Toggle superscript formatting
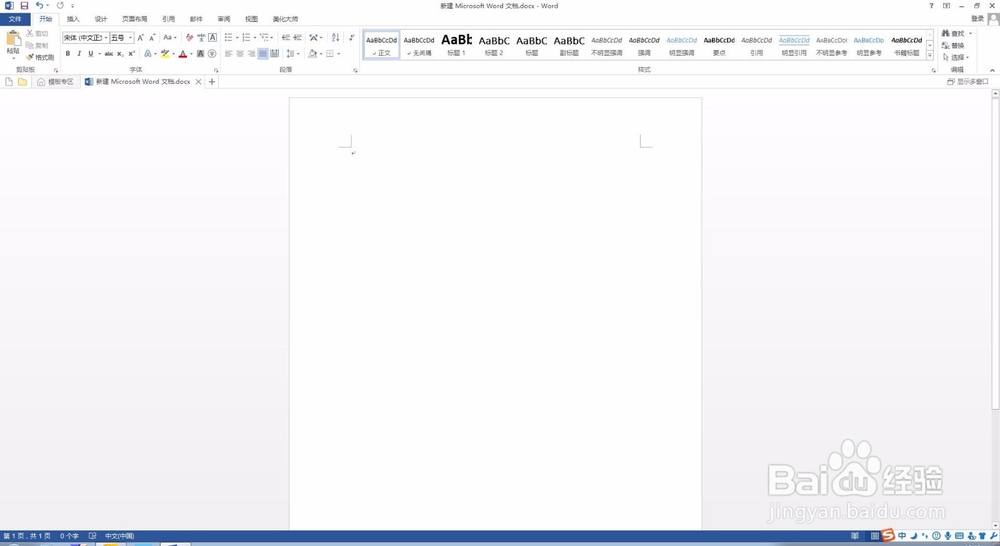The width and height of the screenshot is (1000, 546). [x=131, y=54]
